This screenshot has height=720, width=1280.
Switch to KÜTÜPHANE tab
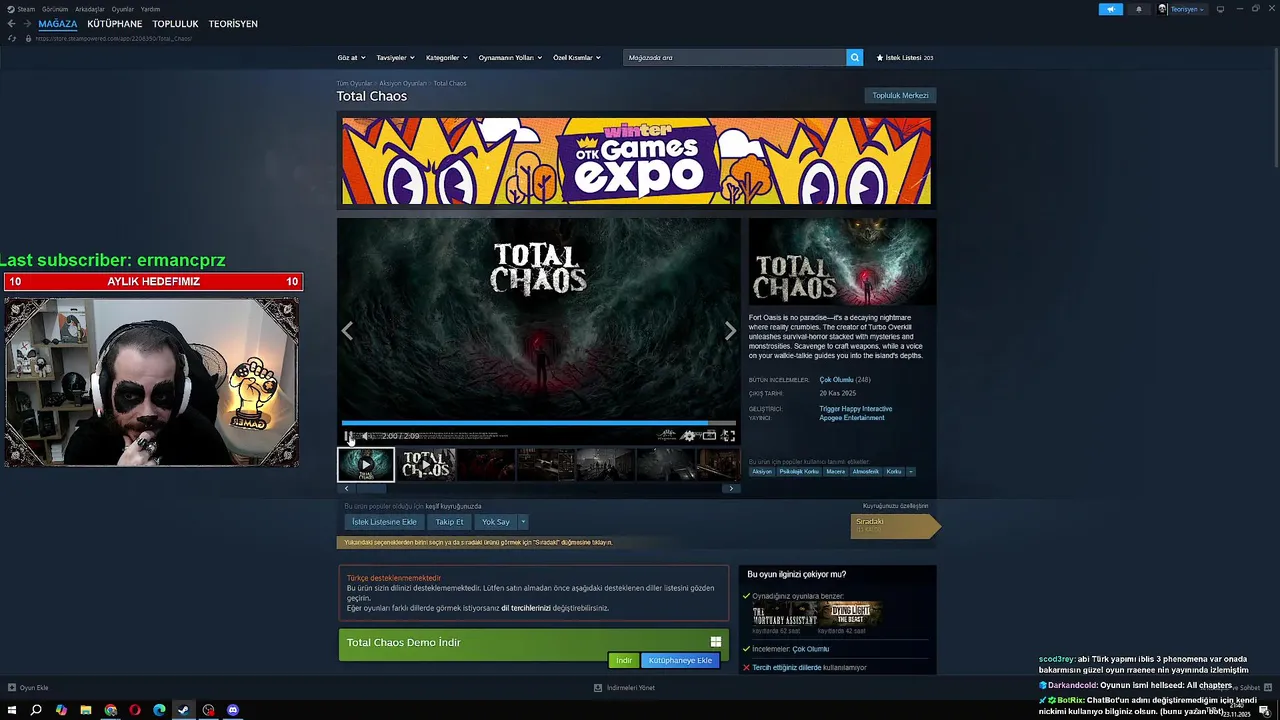click(x=115, y=24)
